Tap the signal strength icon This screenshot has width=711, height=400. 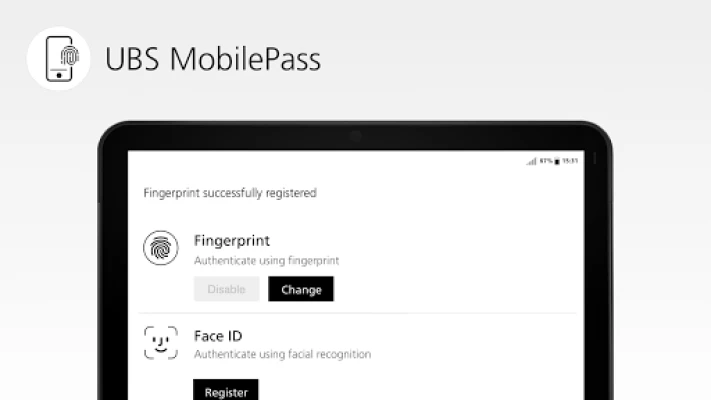531,161
